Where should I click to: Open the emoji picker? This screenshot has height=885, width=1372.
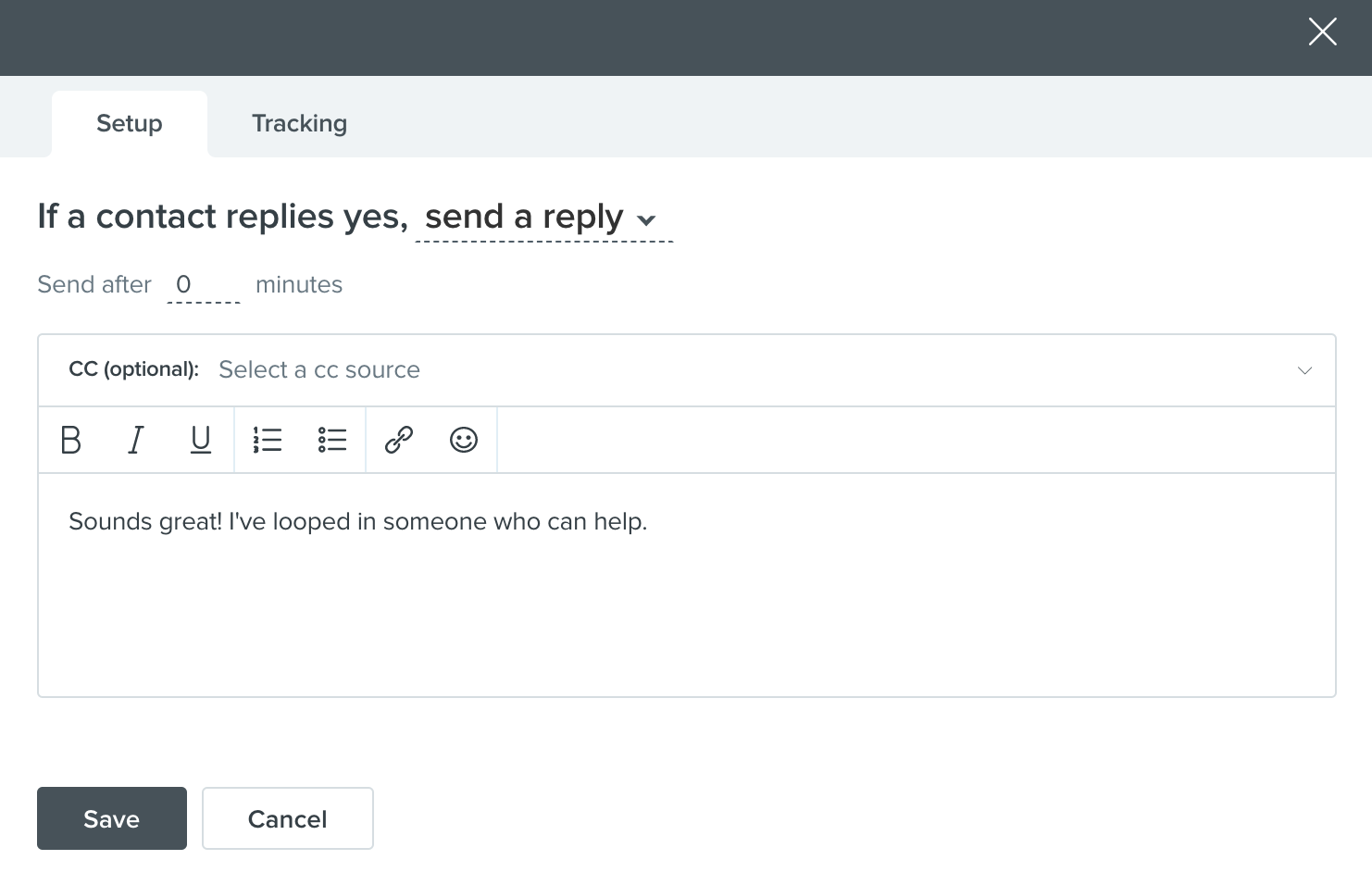[464, 440]
